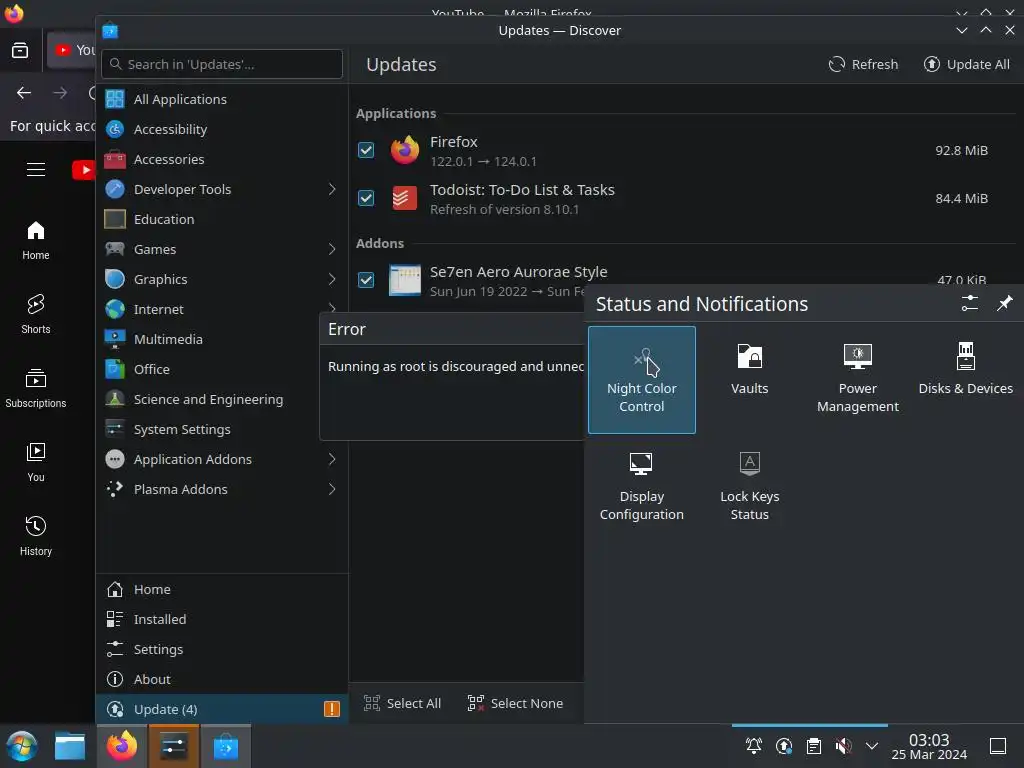This screenshot has height=768, width=1024.
Task: Open file manager from taskbar
Action: 70,746
